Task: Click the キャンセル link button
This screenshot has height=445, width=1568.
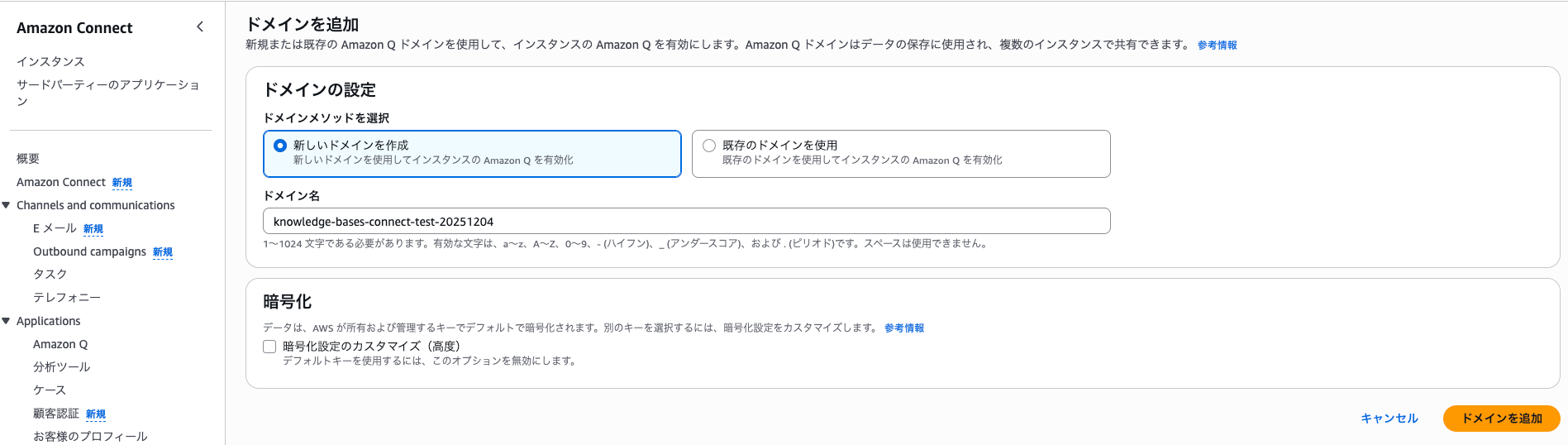Action: [x=1389, y=419]
